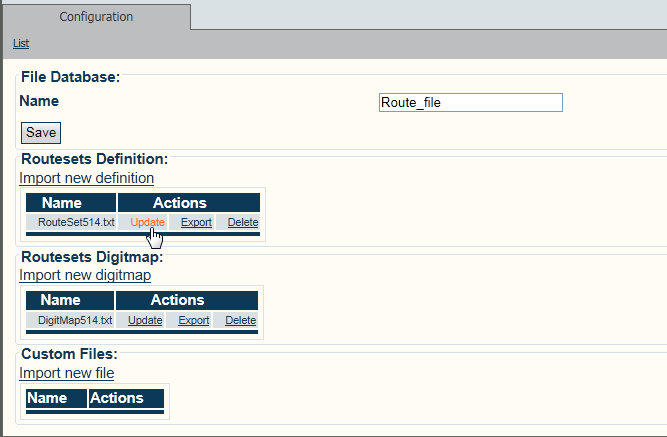
Task: Click Name header in Custom Files table
Action: 47,398
